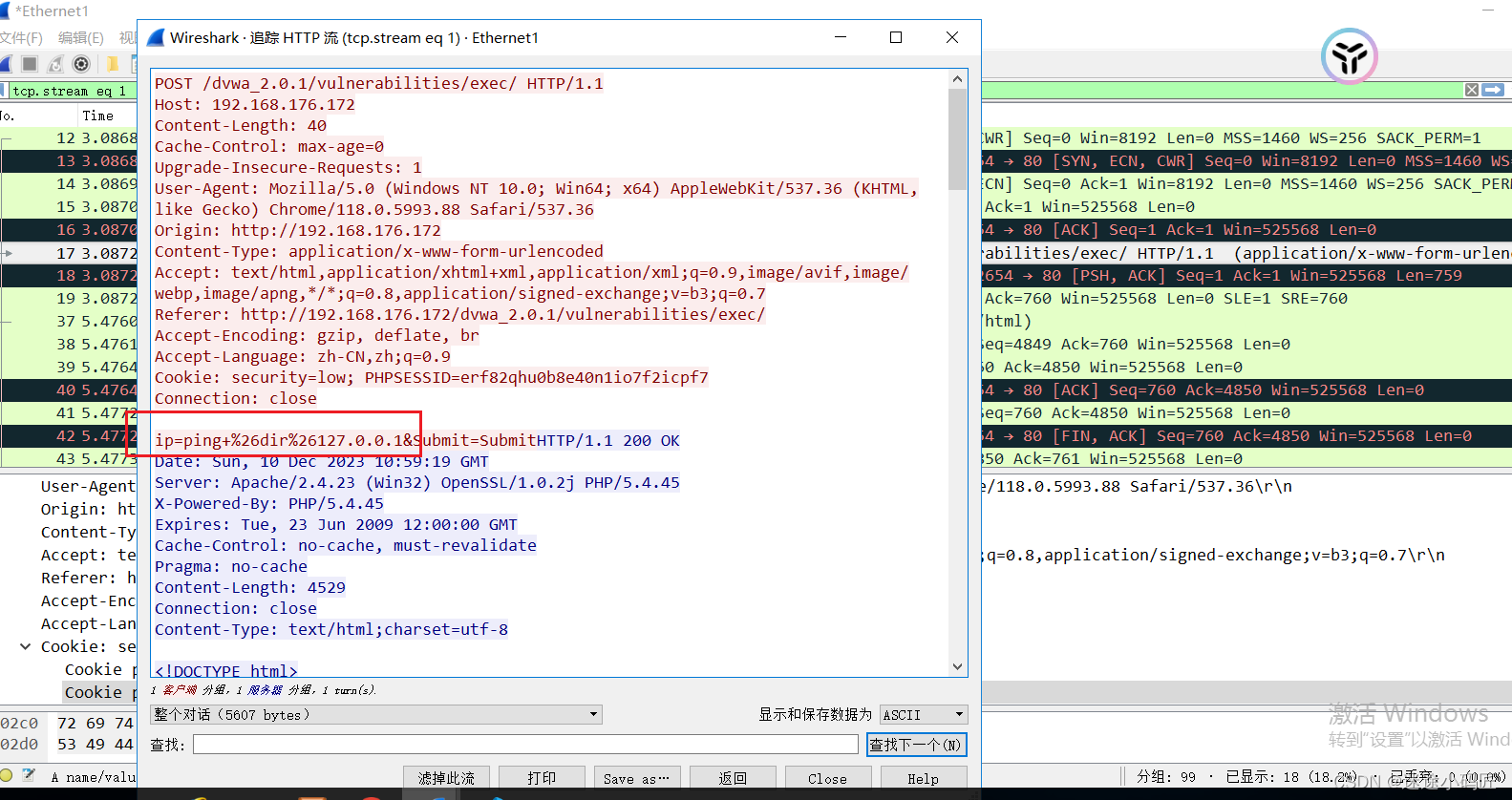Collapse the Cookie tree item in packet details
The image size is (1512, 800).
(x=26, y=646)
